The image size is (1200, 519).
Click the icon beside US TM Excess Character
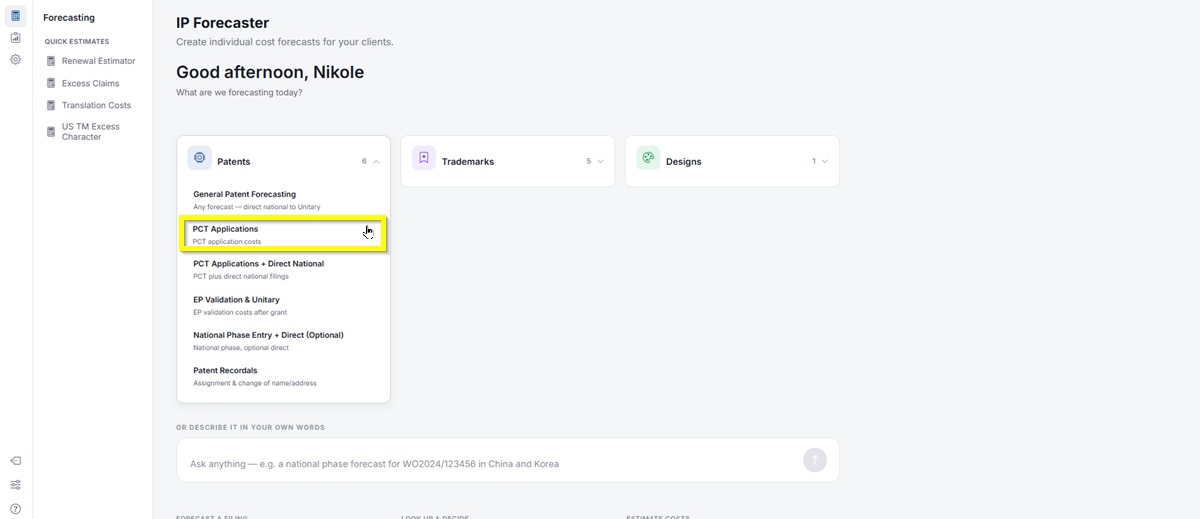[51, 131]
